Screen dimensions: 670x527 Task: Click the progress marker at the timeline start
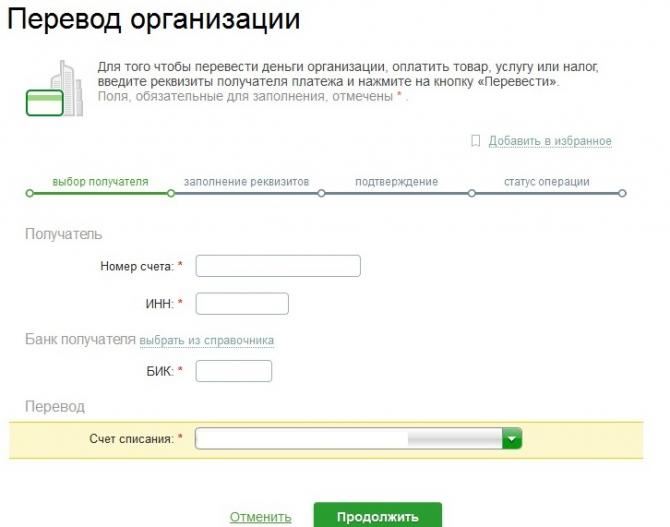pos(29,194)
